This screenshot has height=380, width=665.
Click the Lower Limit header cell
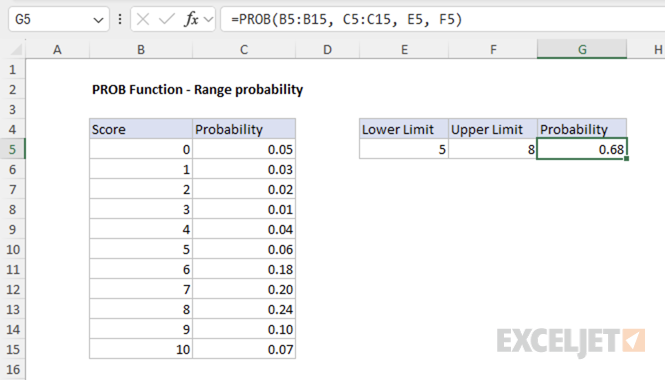pos(404,129)
